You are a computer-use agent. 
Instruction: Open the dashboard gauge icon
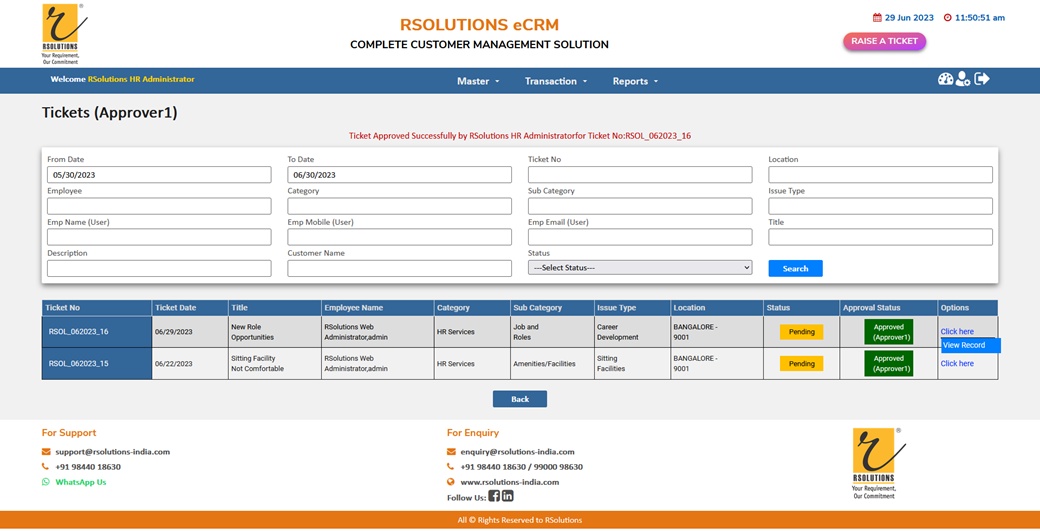[x=945, y=80]
